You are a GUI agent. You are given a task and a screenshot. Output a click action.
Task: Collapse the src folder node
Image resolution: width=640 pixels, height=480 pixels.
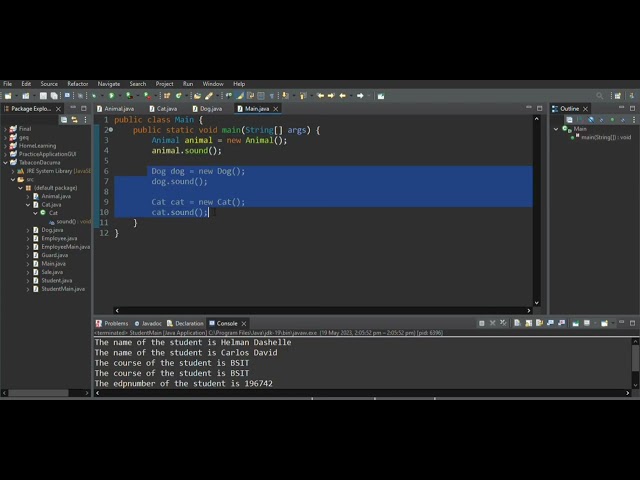13,179
